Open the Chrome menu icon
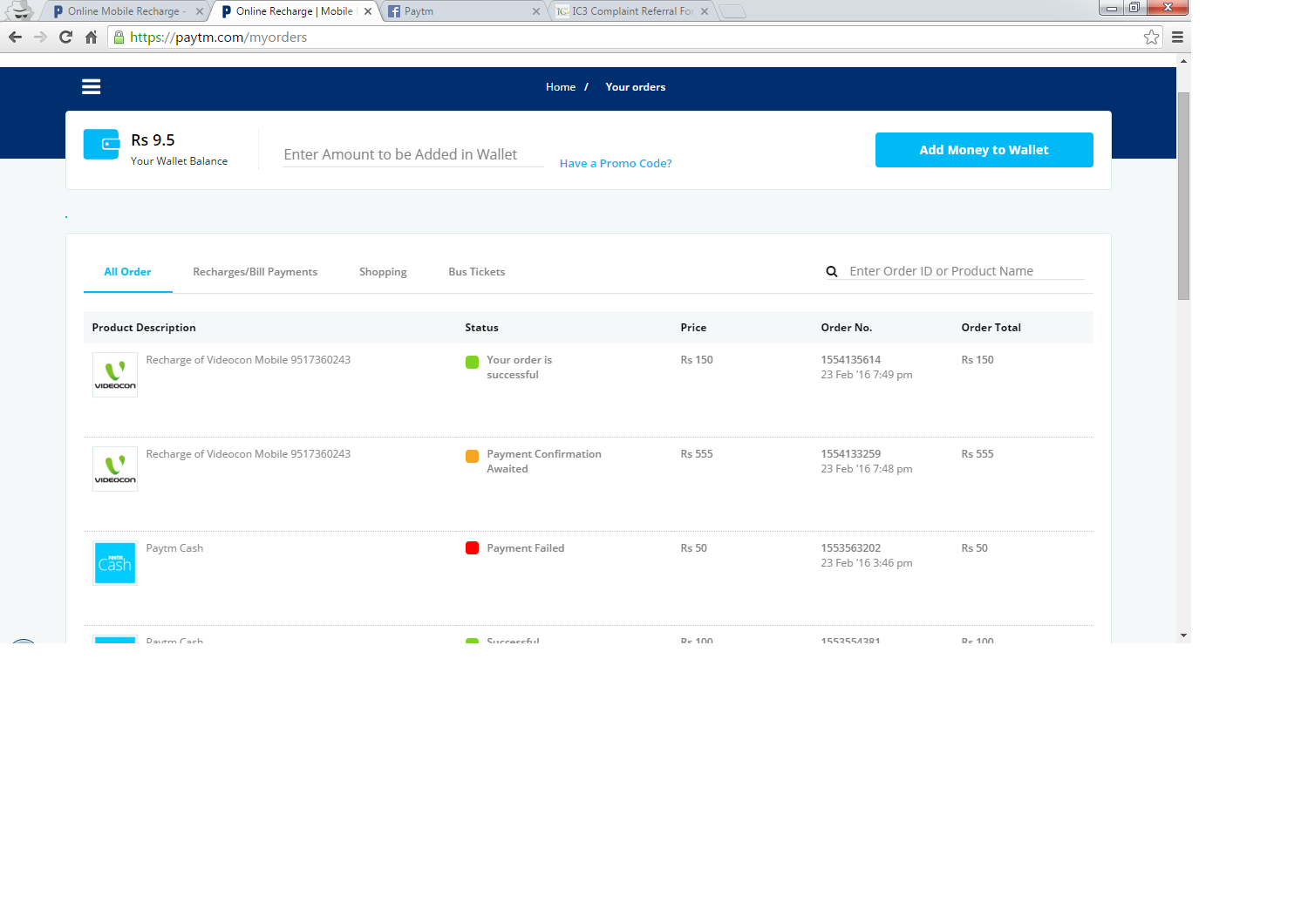Screen dimensions: 1301x924 coord(1177,37)
